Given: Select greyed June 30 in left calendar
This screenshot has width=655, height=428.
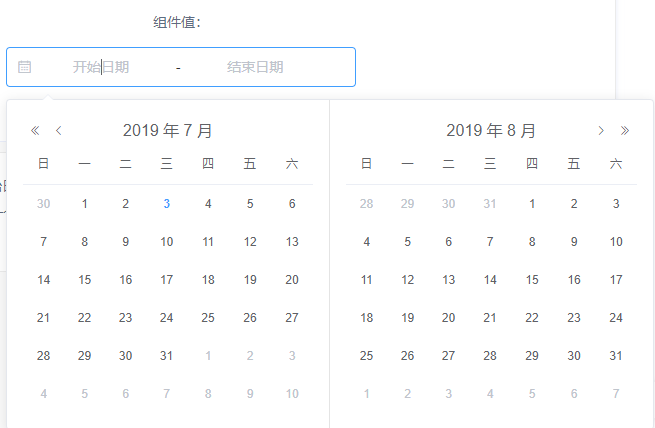Looking at the screenshot, I should 43,204.
